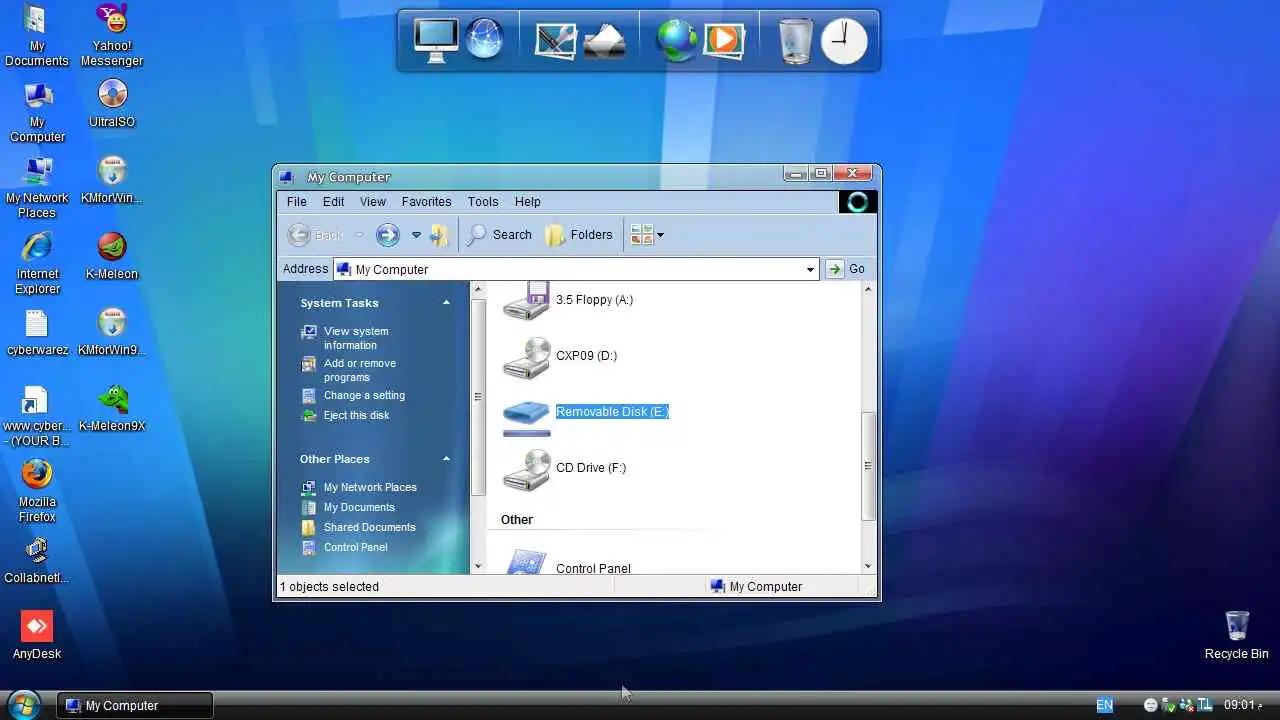Screen dimensions: 1280x720
Task: Click the Up folder toolbar button
Action: tap(439, 235)
